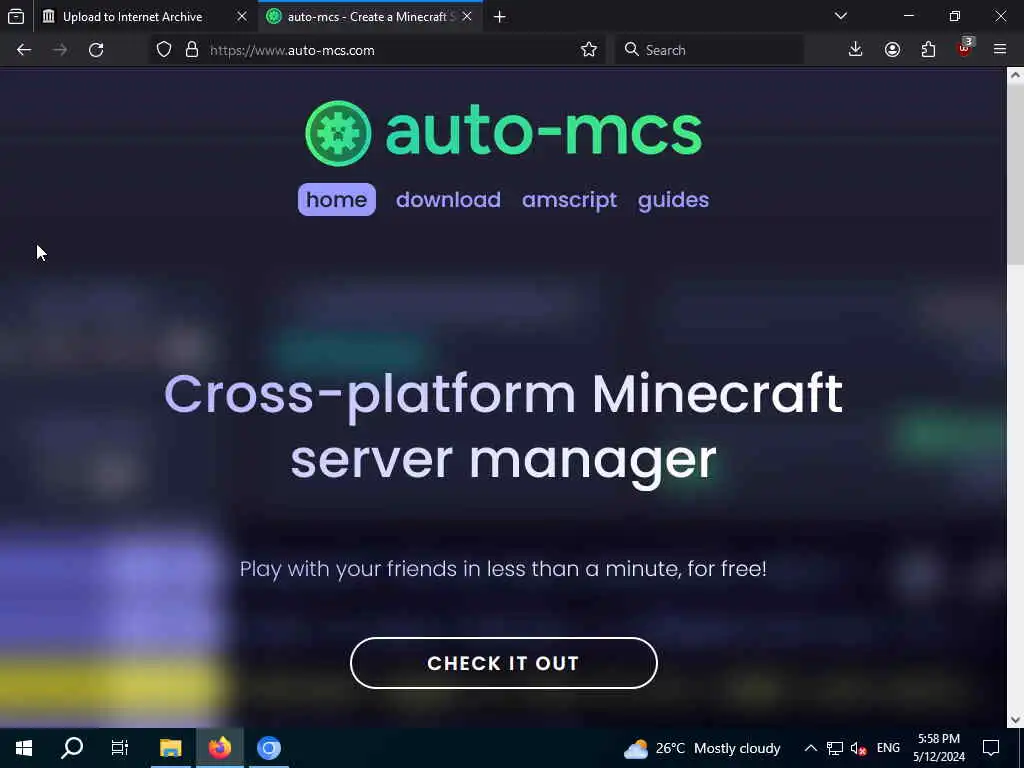Open the download page link
Image resolution: width=1024 pixels, height=768 pixels.
point(448,199)
